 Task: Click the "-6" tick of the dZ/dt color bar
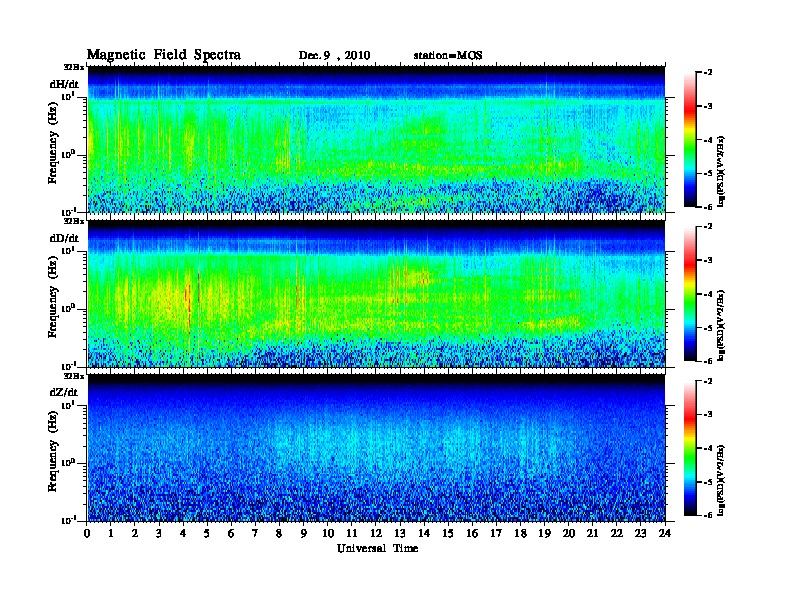click(708, 515)
